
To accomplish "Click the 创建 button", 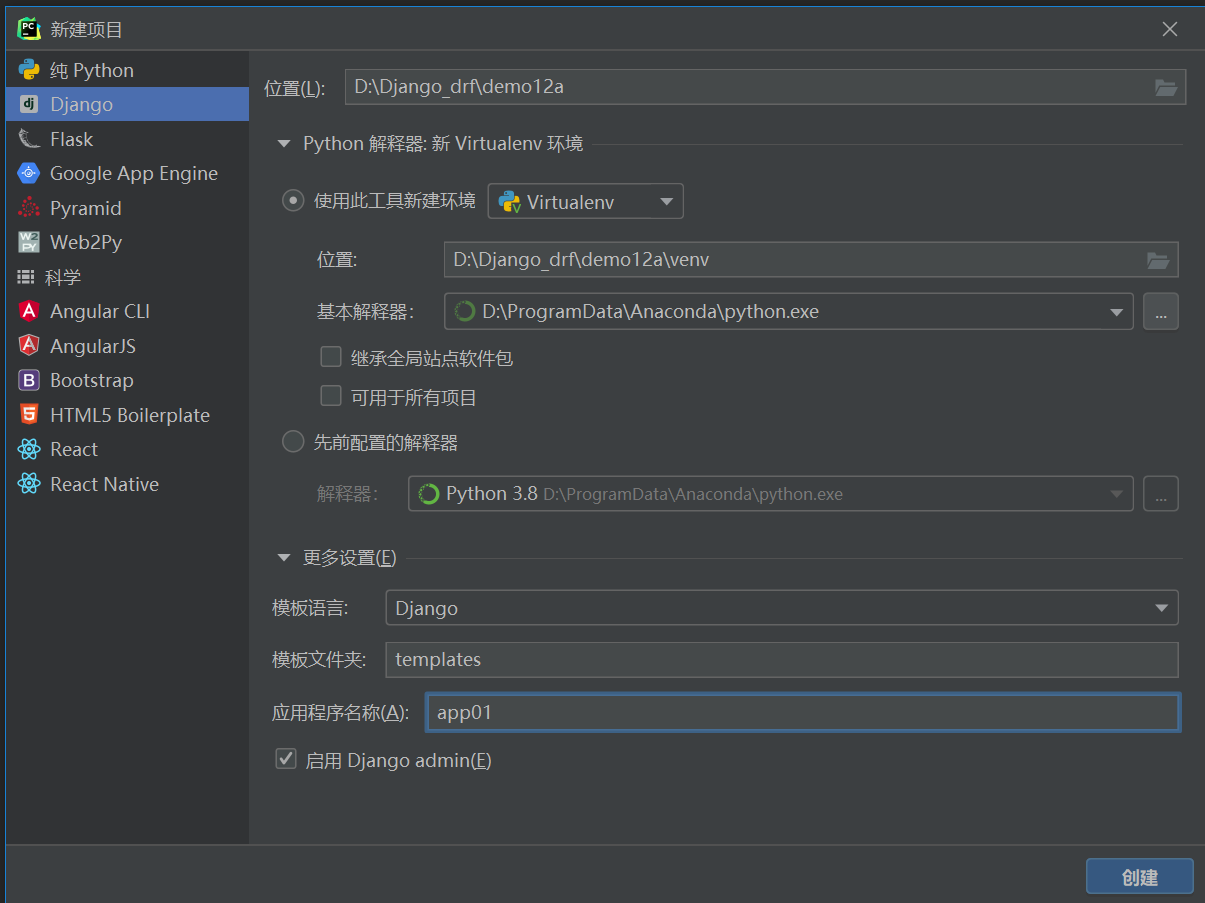I will tap(1139, 877).
